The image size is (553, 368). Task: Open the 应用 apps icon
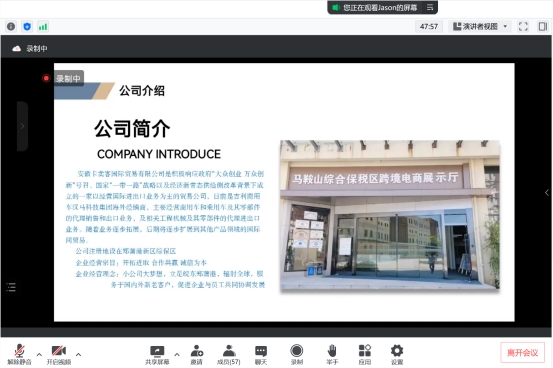[x=365, y=355]
